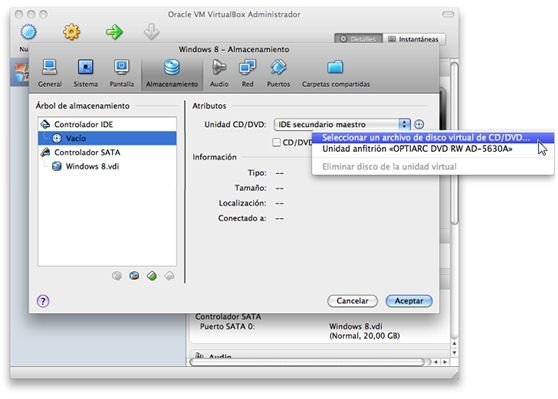Image resolution: width=558 pixels, height=399 pixels.
Task: Click the remove controller icon below the tree
Action: point(169,275)
